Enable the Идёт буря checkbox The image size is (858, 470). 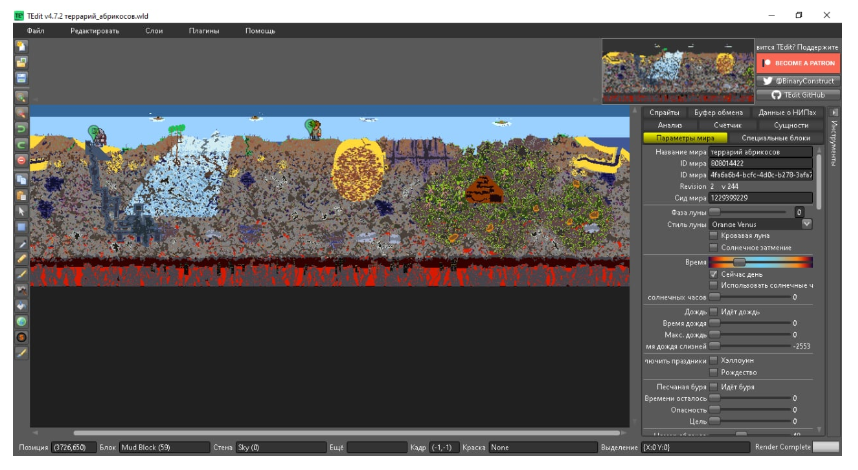coord(714,387)
